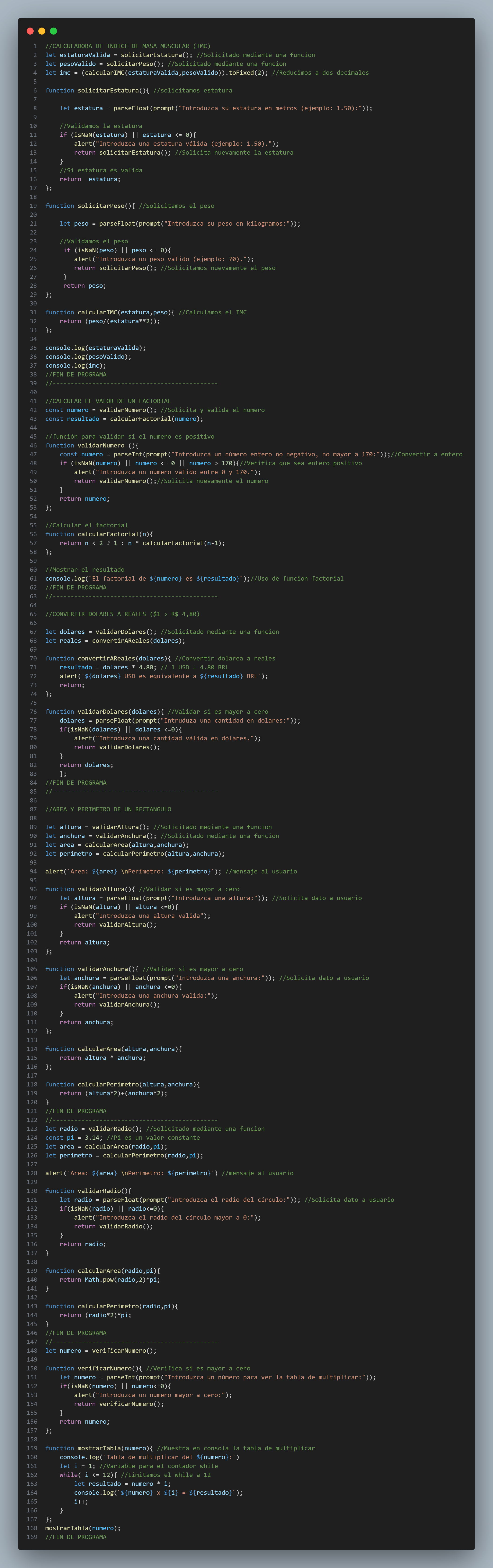This screenshot has height=1568, width=493.
Task: Click console.log 'Tabla de multiplicar del' line
Action: pyautogui.click(x=150, y=1457)
